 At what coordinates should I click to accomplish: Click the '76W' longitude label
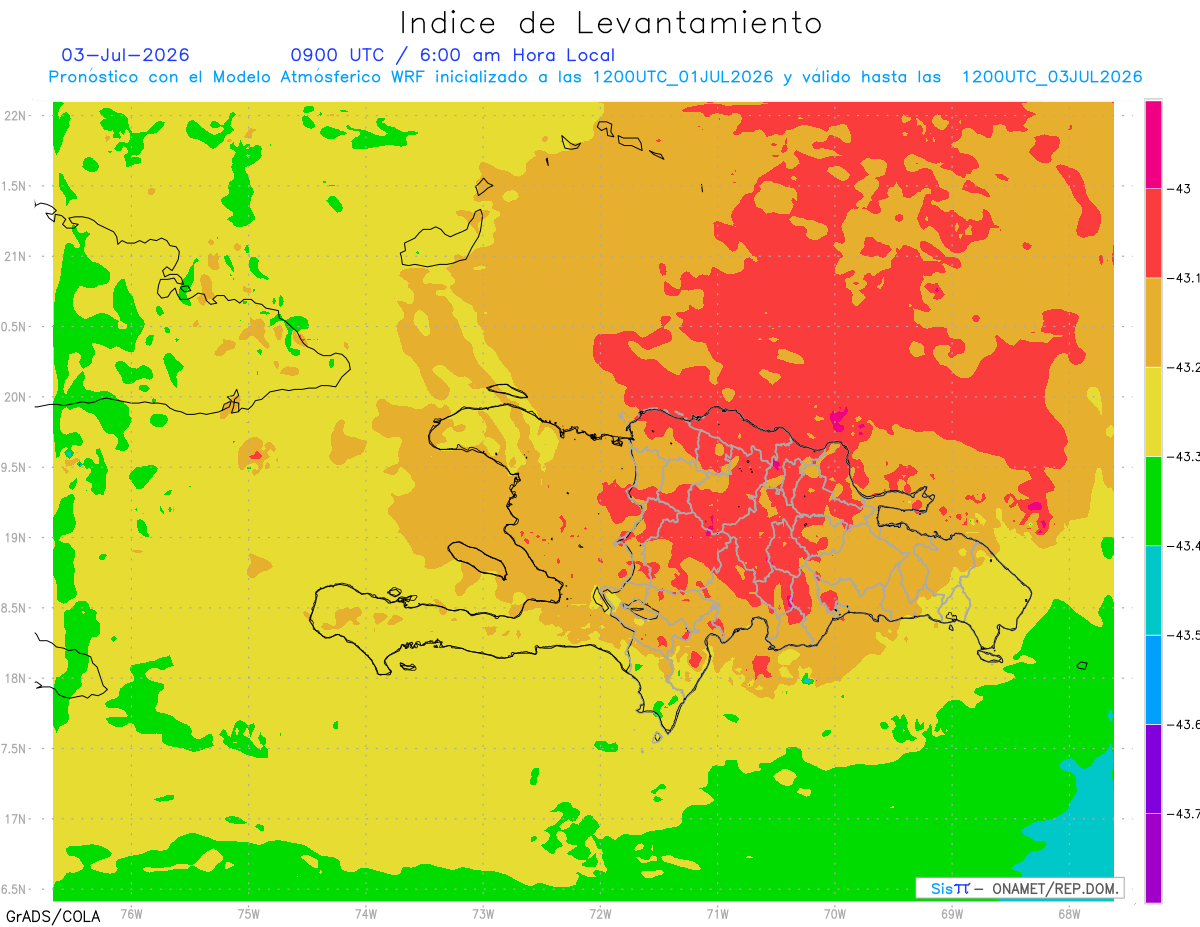click(131, 913)
